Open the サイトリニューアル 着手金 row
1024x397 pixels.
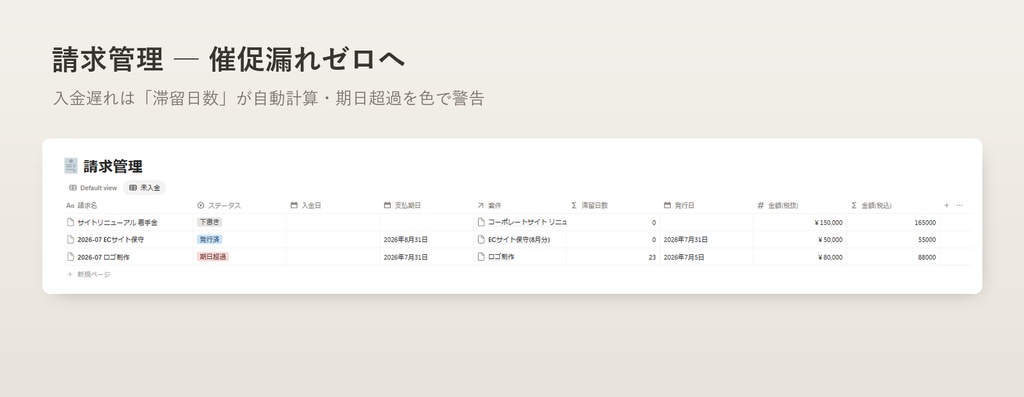pos(118,223)
